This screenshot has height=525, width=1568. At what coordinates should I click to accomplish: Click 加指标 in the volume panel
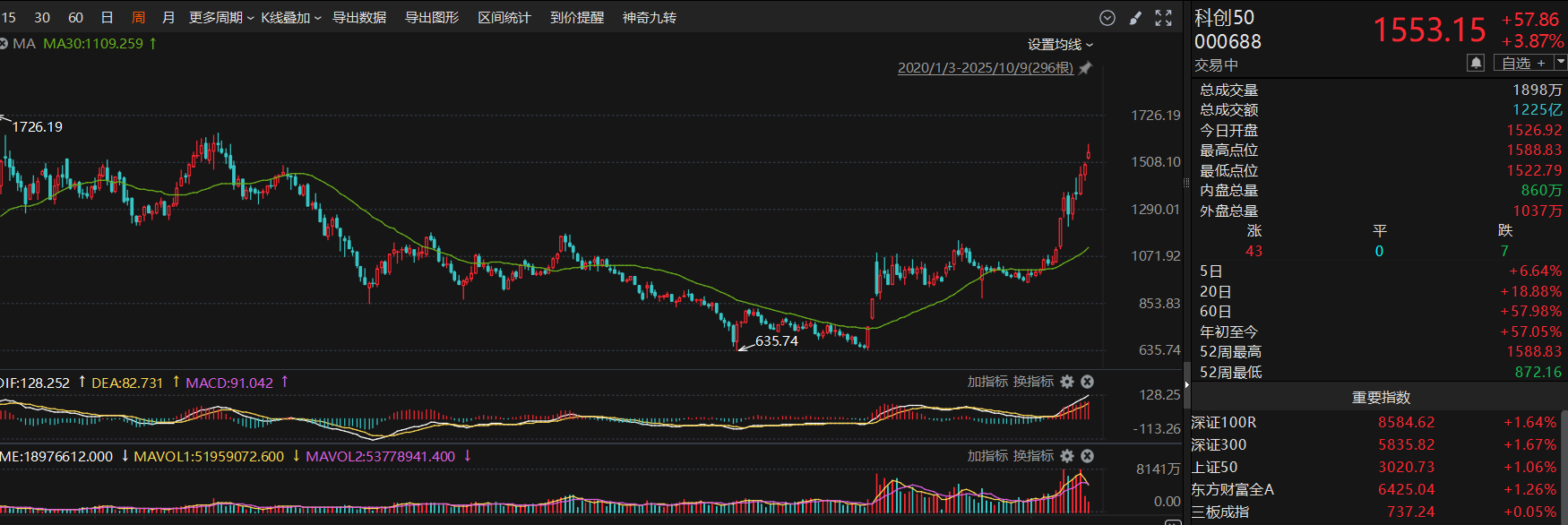coord(987,456)
